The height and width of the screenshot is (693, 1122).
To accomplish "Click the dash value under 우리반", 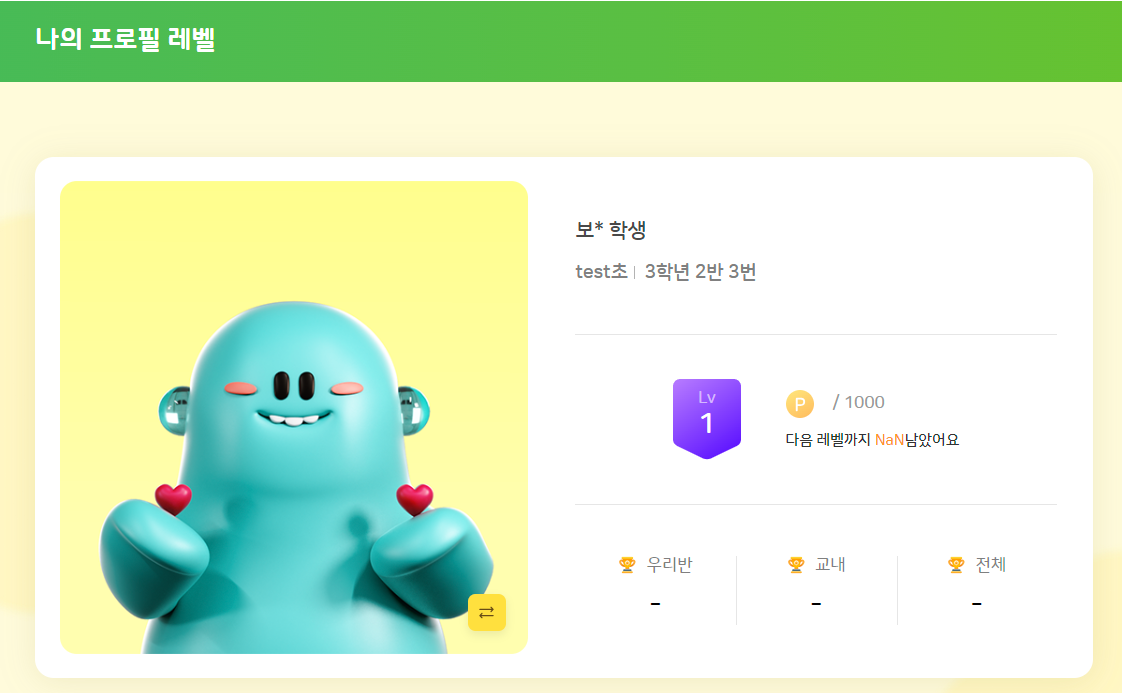I will point(655,604).
